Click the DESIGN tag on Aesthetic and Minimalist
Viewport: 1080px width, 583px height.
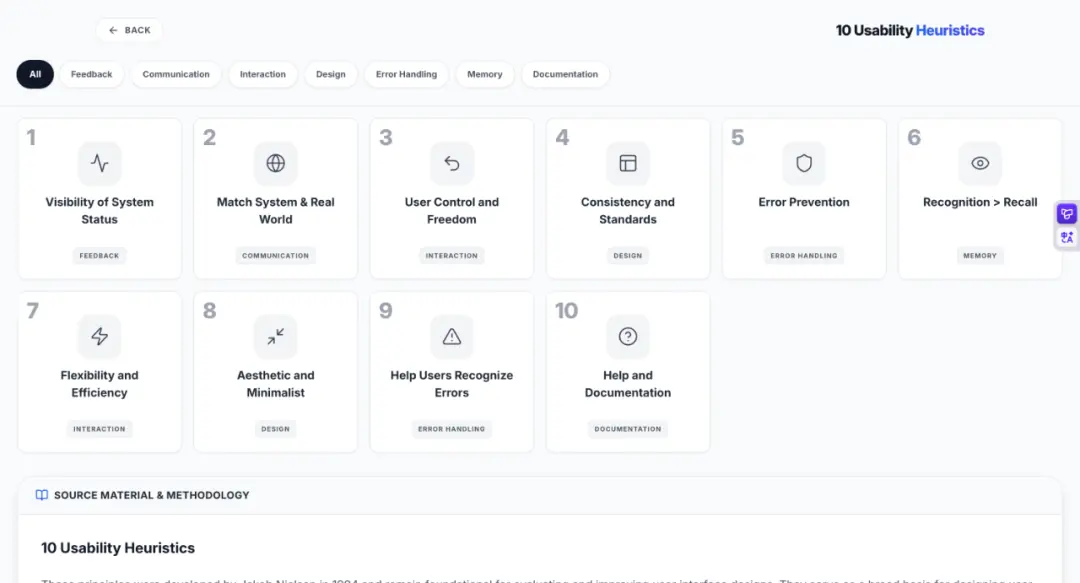276,429
